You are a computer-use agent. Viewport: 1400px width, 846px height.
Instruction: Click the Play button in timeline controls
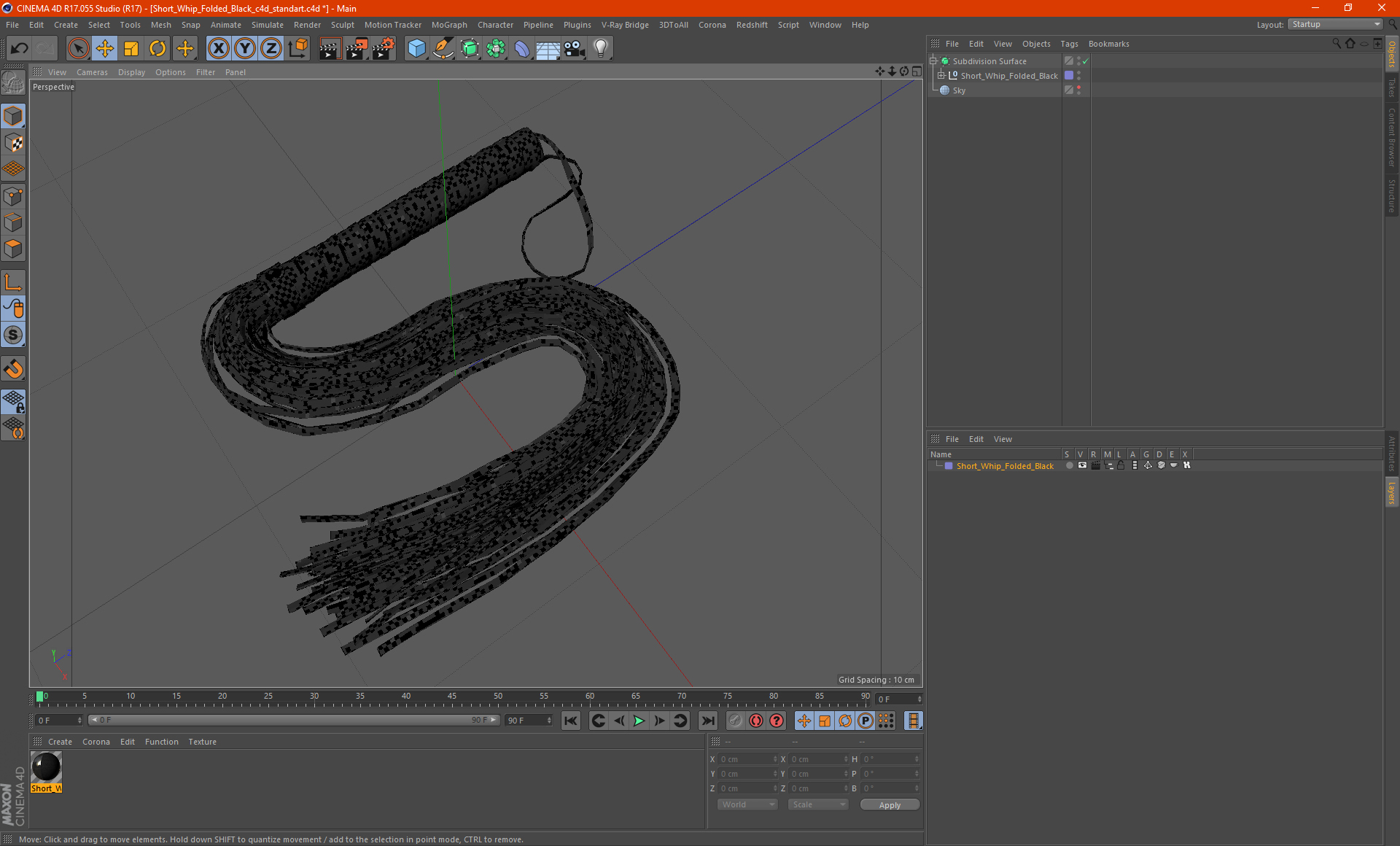pos(638,720)
